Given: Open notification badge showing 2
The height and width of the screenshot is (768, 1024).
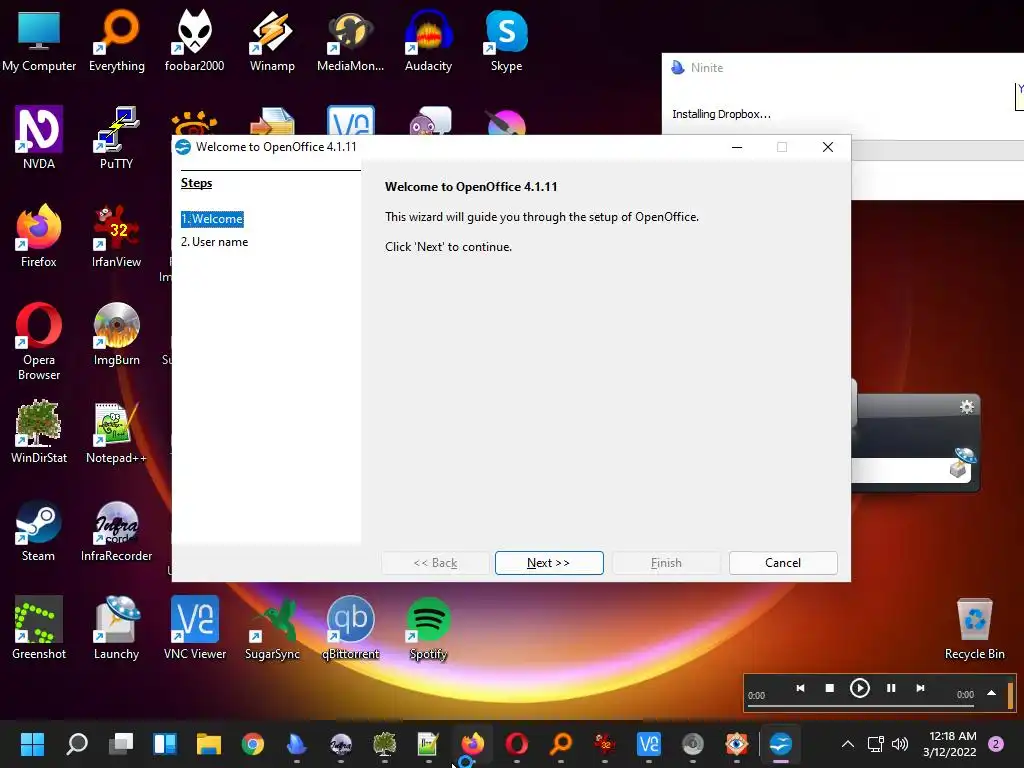Looking at the screenshot, I should tap(996, 743).
